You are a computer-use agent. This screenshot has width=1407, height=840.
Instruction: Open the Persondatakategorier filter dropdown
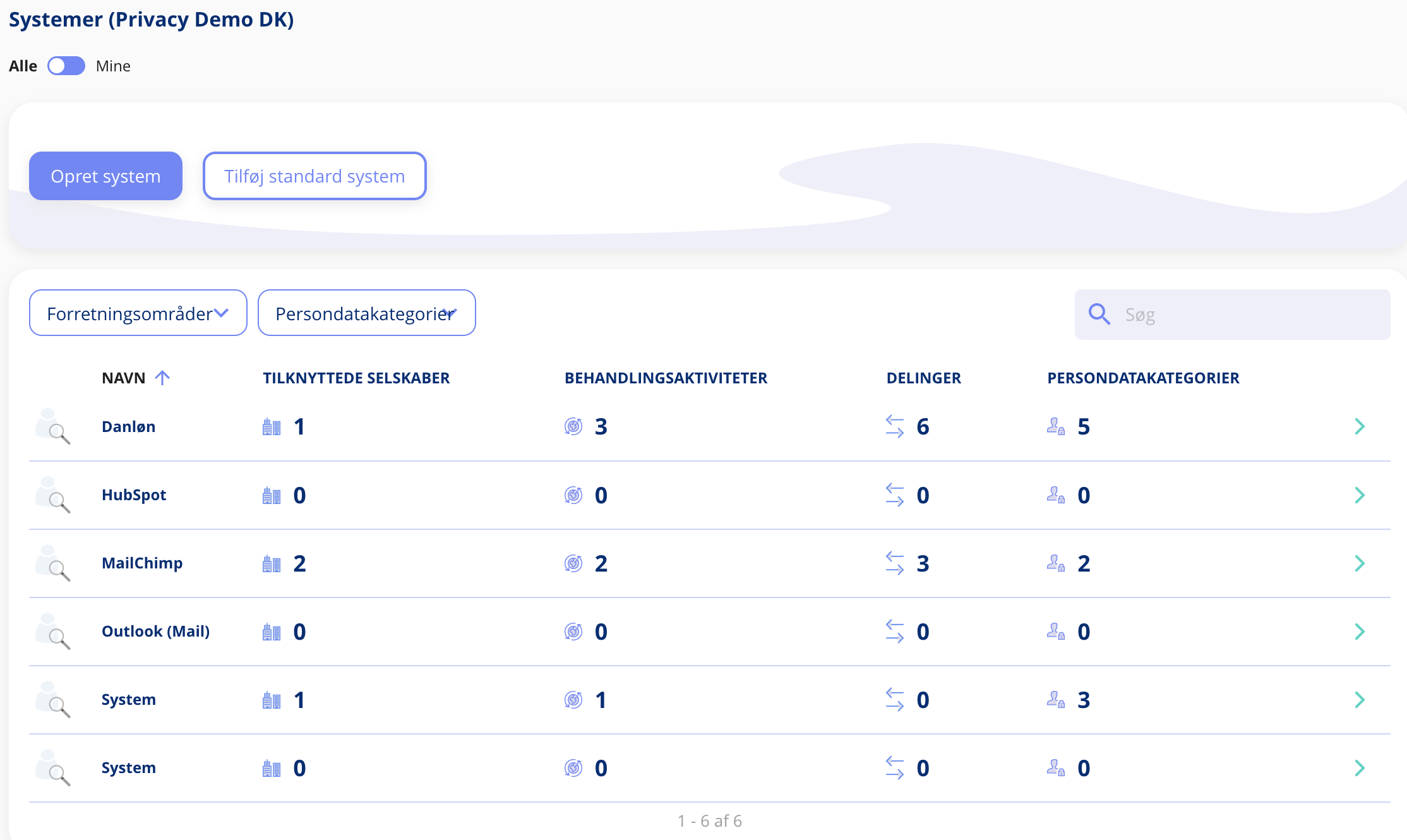coord(366,313)
